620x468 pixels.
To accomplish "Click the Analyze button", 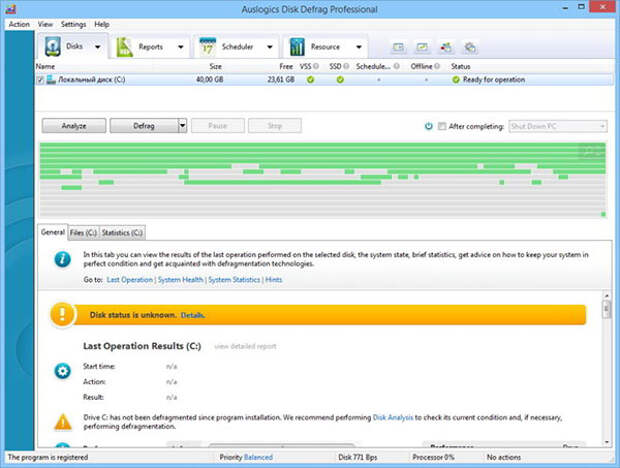I will pos(74,126).
